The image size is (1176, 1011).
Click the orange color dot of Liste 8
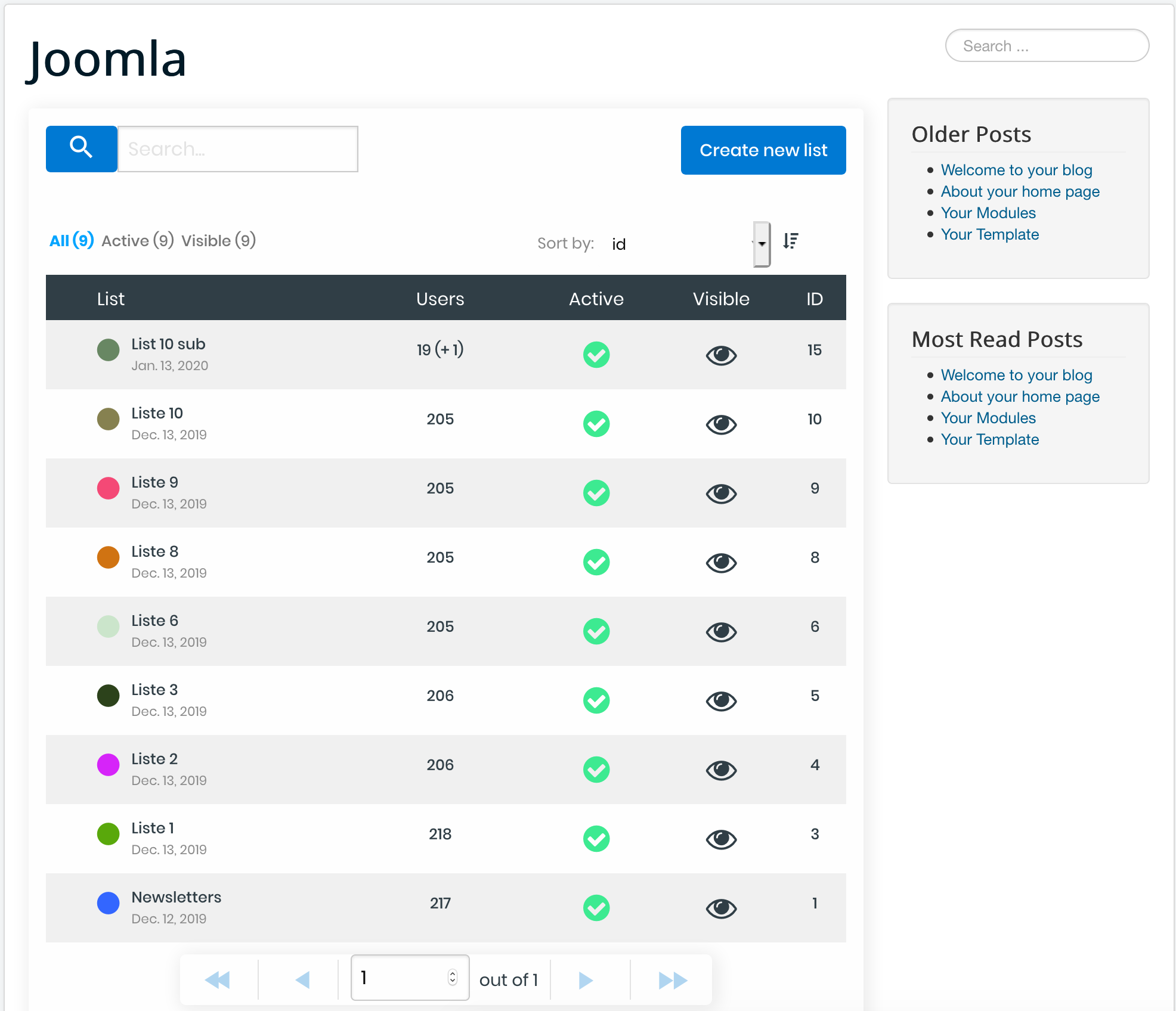point(108,557)
